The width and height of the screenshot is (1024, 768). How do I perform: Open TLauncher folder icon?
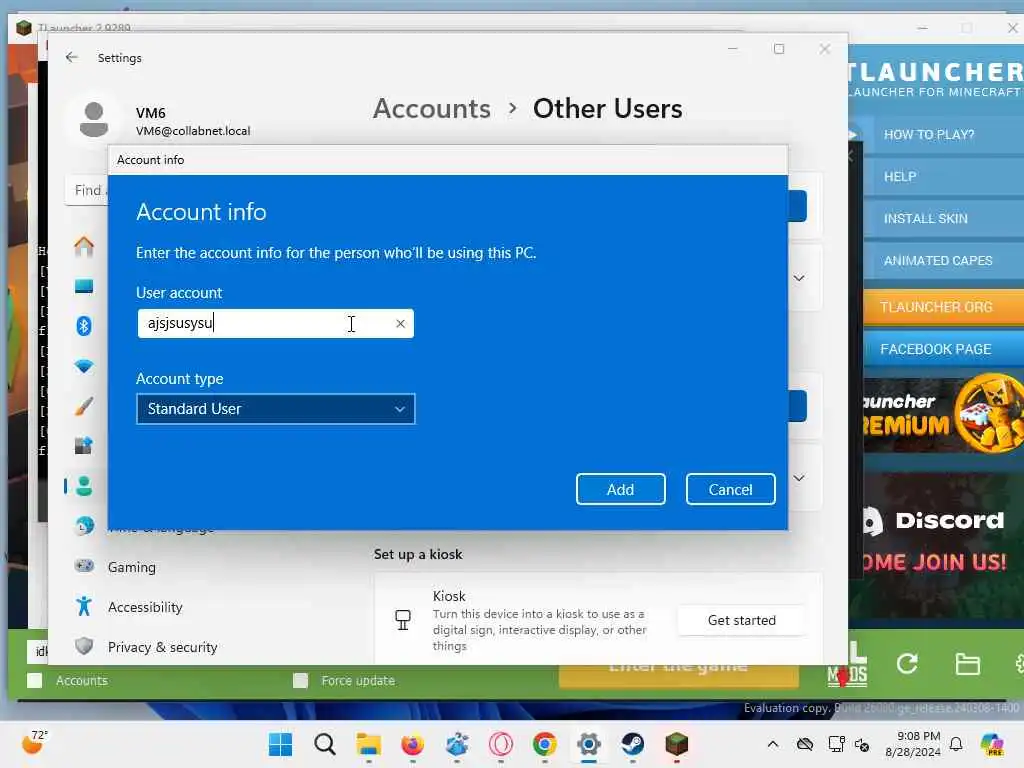click(967, 664)
